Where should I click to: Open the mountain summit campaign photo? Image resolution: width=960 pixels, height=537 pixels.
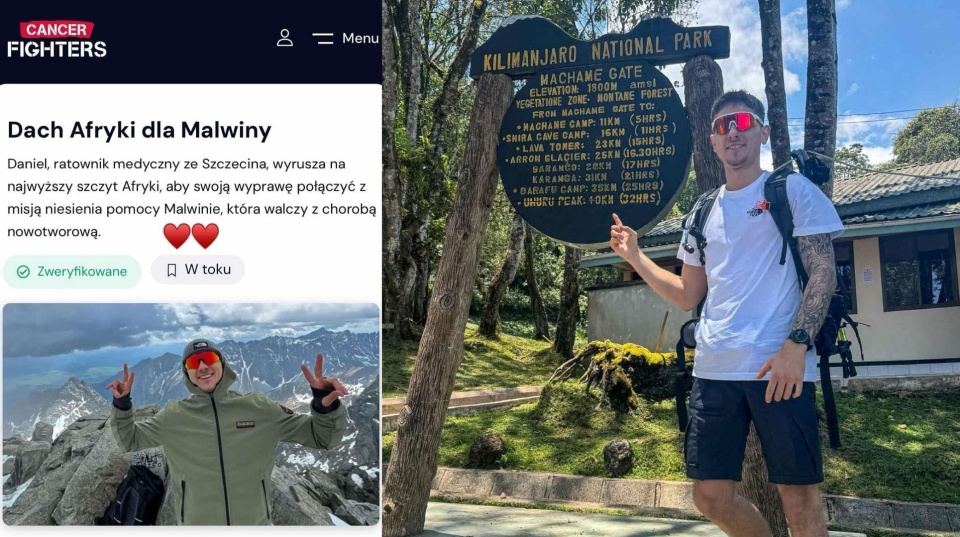191,414
